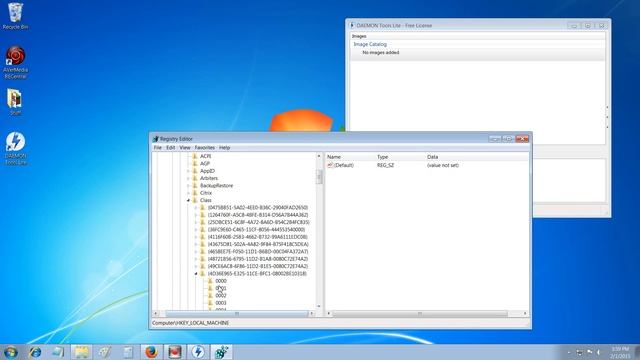Launch the DAEMON Tools Lite desktop shortcut
The image size is (640, 360).
pos(16,148)
